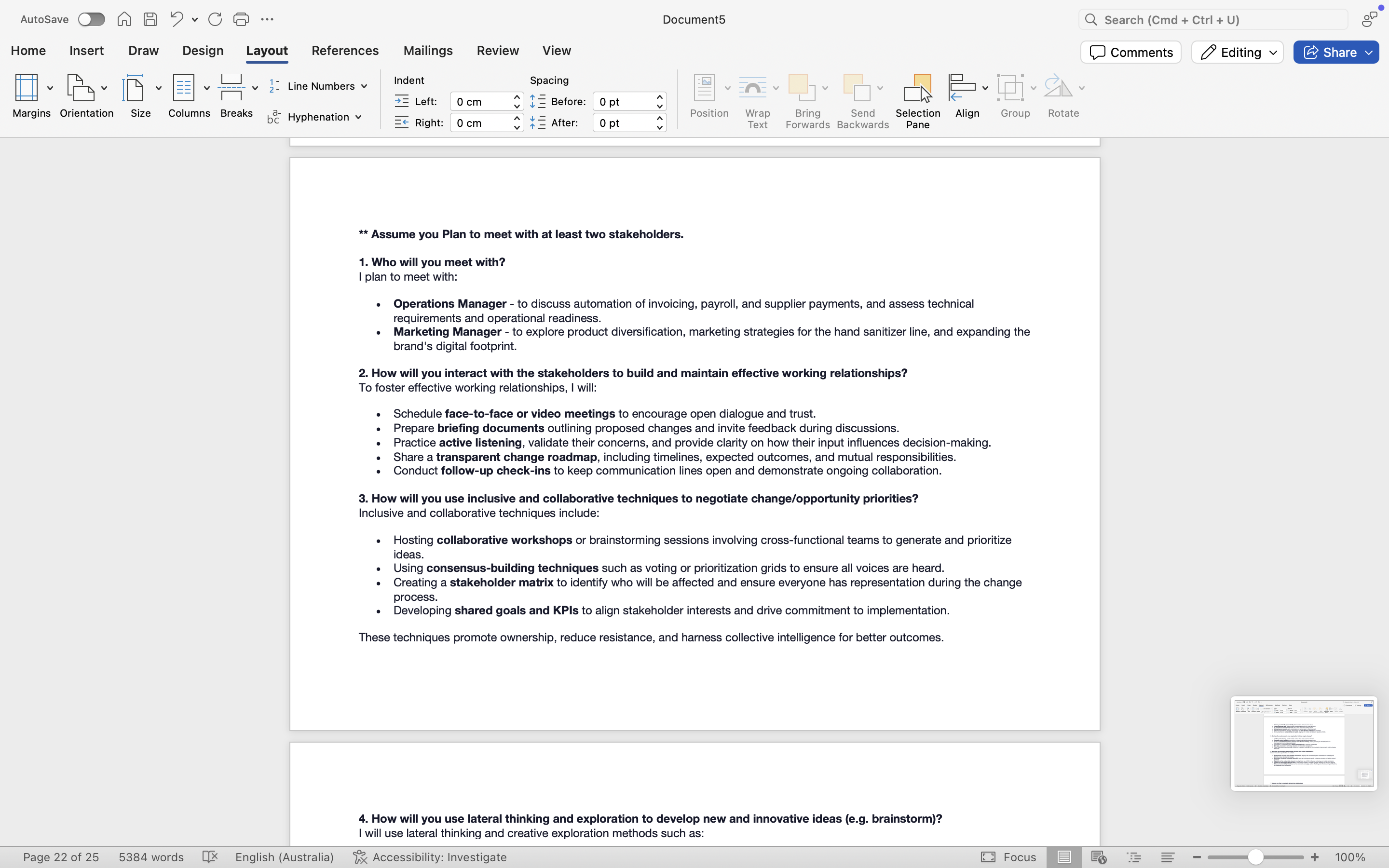
Task: Click the Comments button
Action: click(x=1130, y=52)
